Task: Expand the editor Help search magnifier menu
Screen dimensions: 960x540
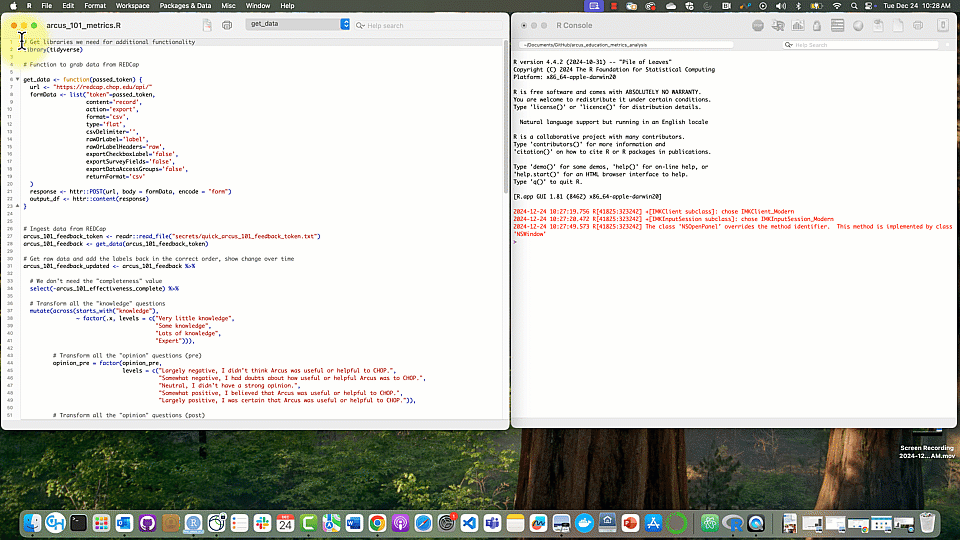Action: (361, 25)
